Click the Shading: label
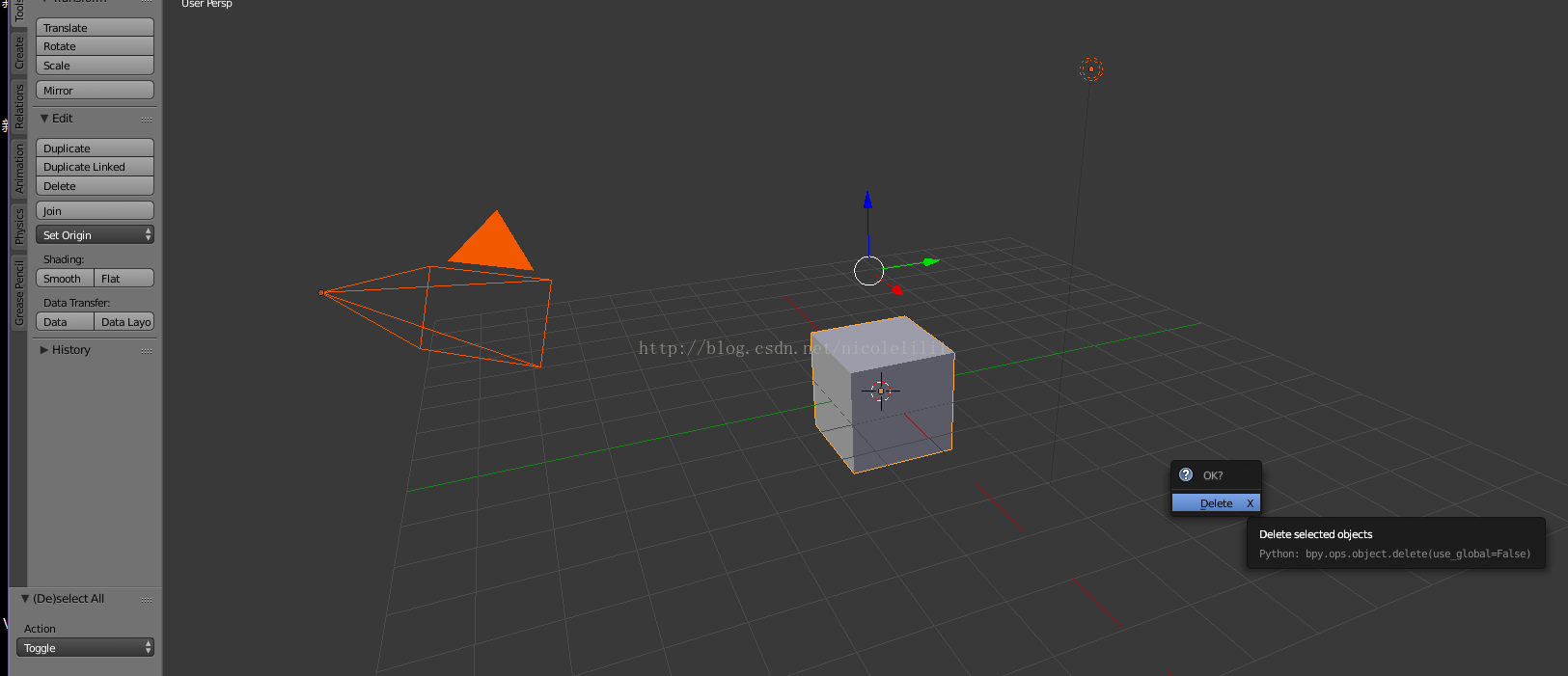This screenshot has height=676, width=1568. [x=64, y=259]
